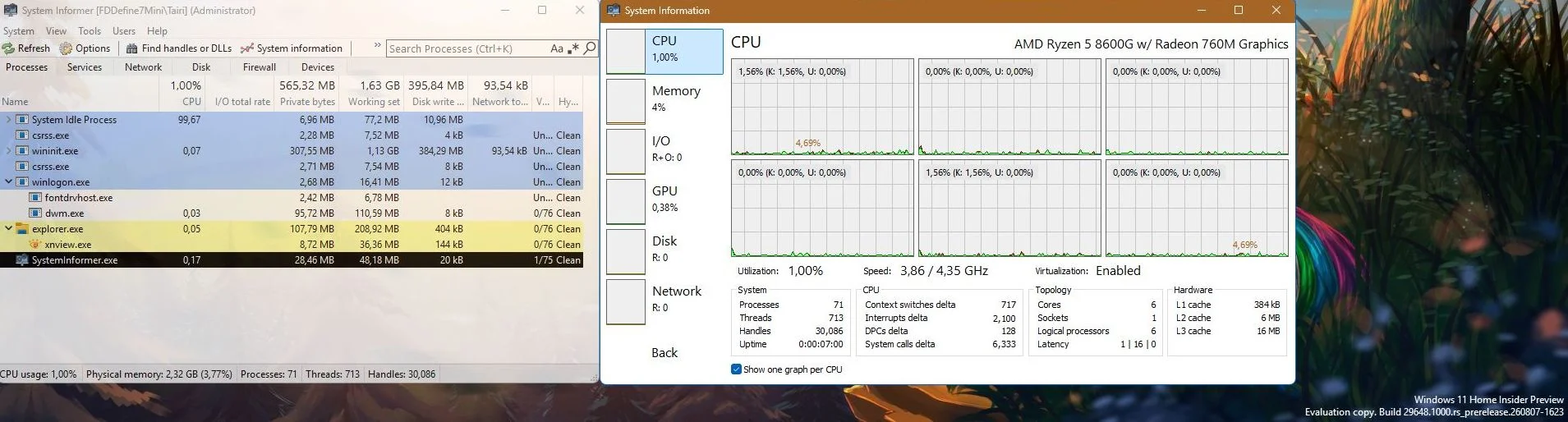Open Options via the gear icon
The height and width of the screenshot is (422, 1568).
(66, 48)
